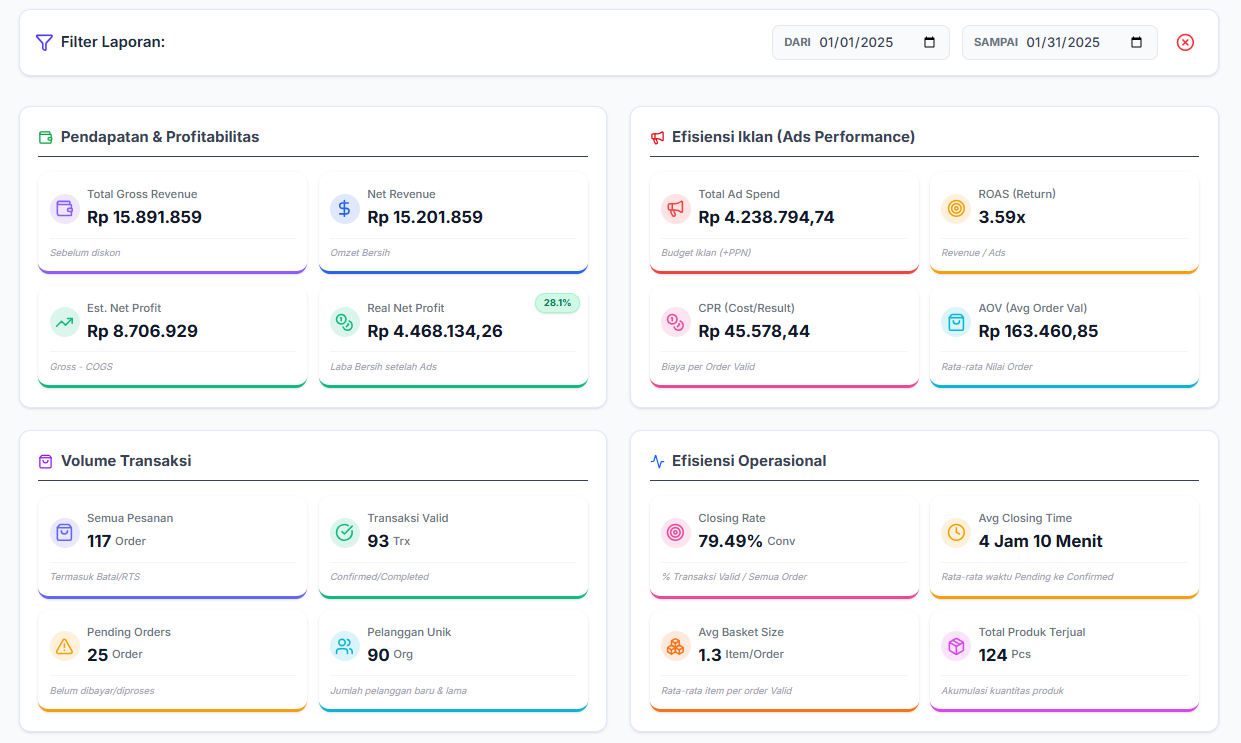The height and width of the screenshot is (743, 1241).
Task: Click the AOV card's teal icon
Action: [956, 322]
